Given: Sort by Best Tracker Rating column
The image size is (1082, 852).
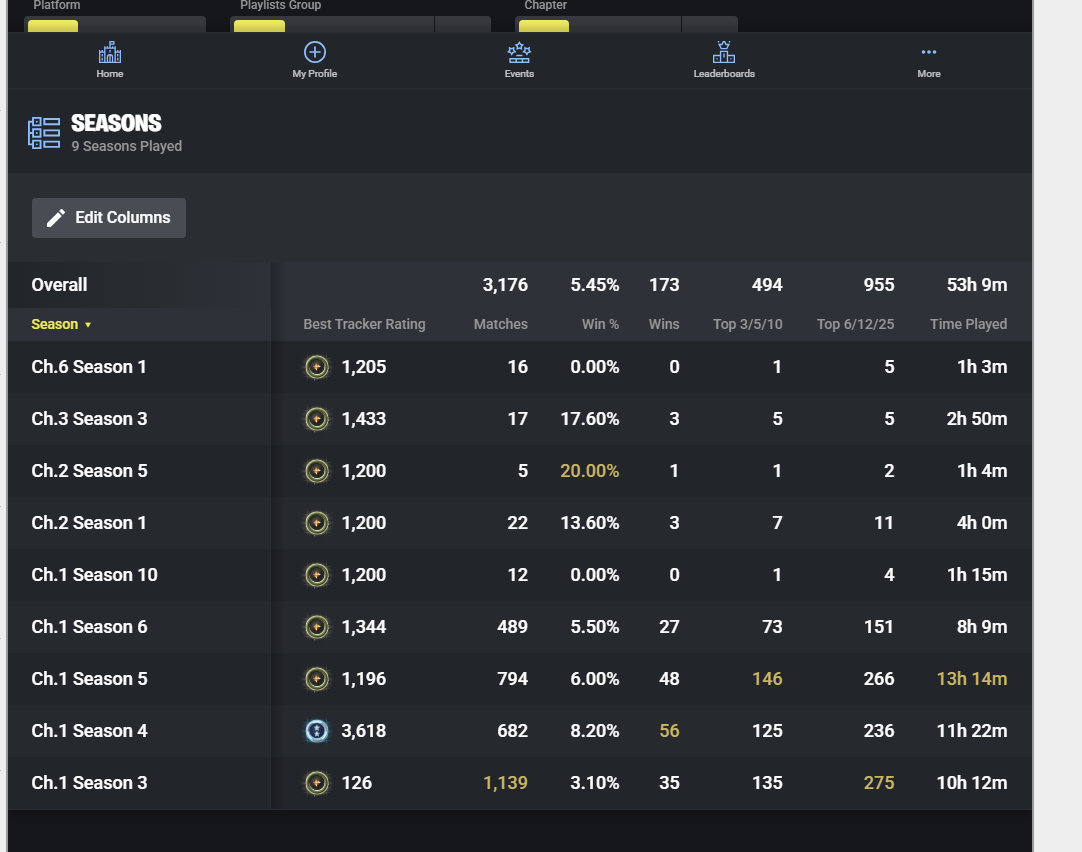Looking at the screenshot, I should (364, 324).
